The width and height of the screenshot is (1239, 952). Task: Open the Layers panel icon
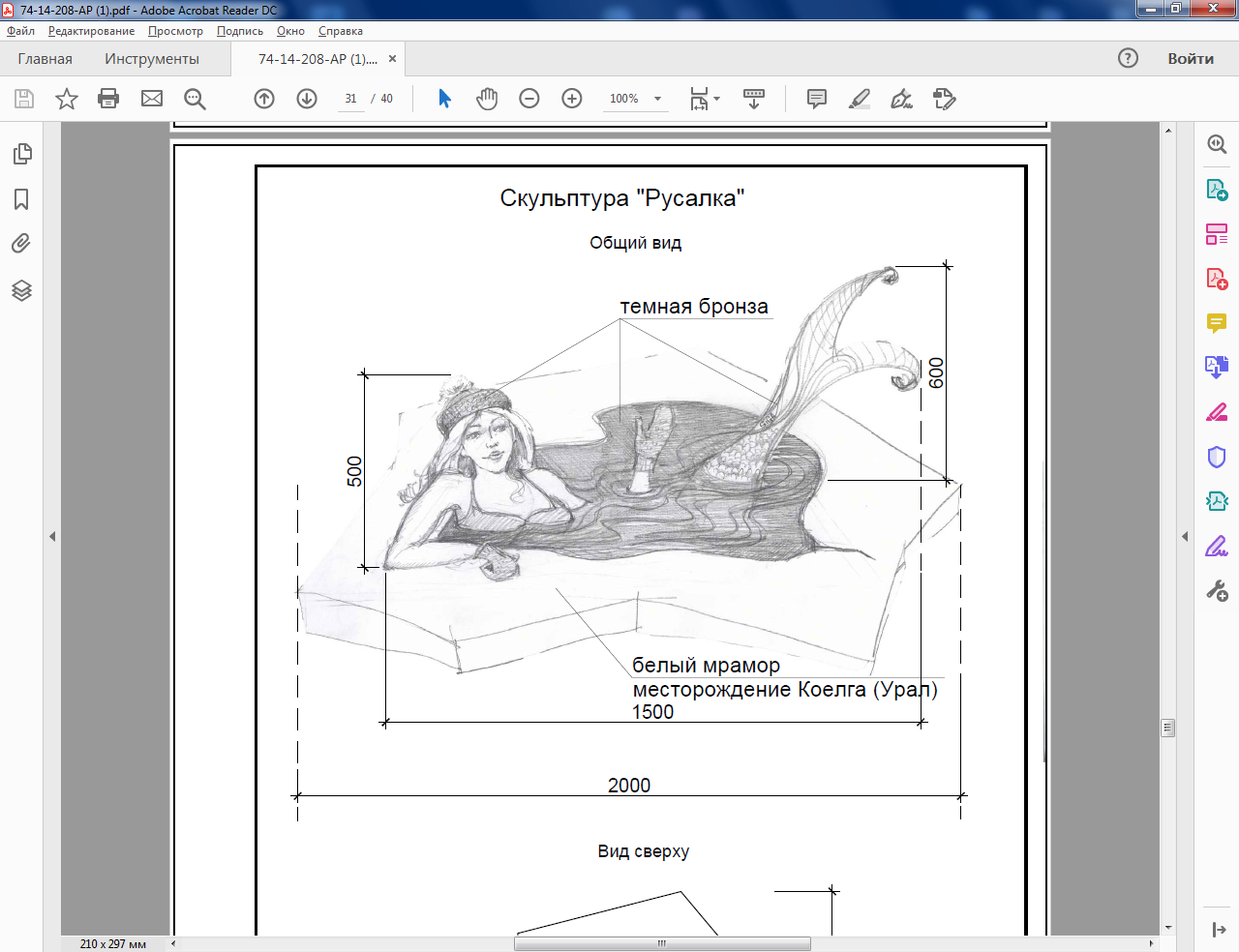tap(21, 290)
